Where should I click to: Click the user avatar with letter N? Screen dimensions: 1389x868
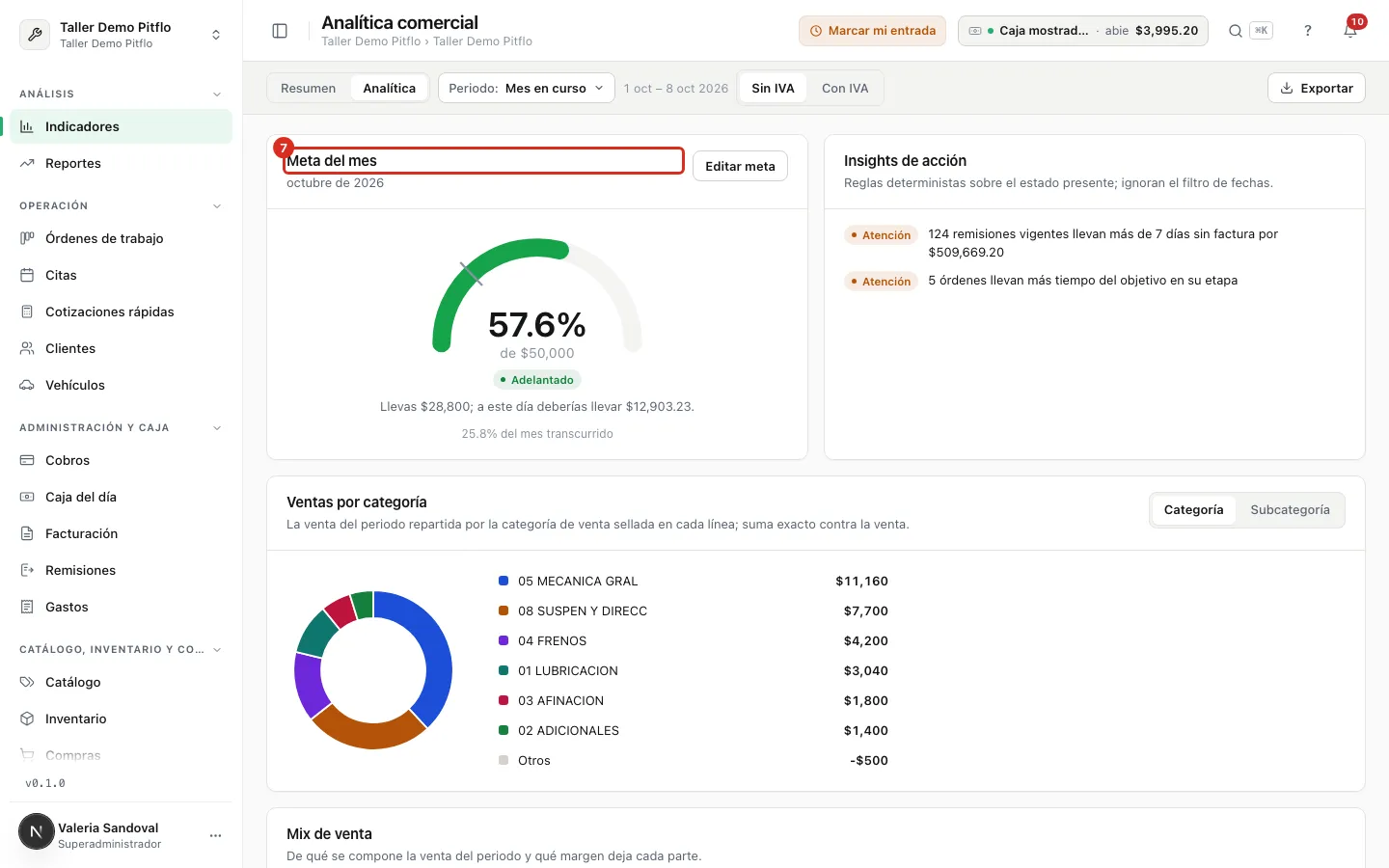click(x=37, y=831)
